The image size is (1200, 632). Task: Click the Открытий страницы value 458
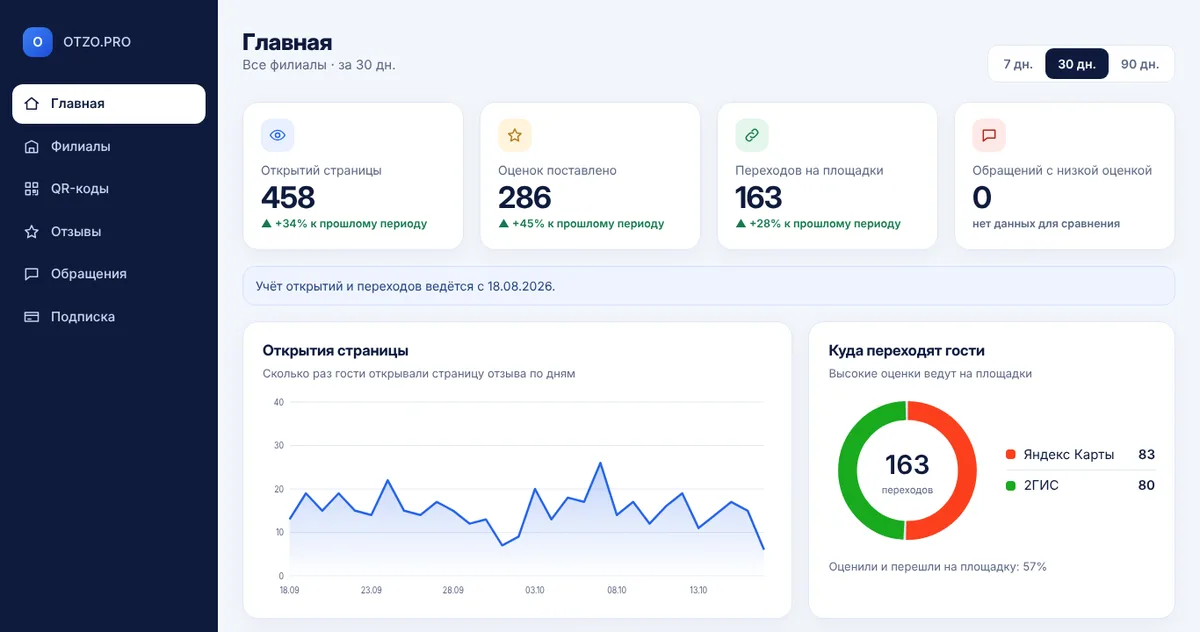[288, 197]
